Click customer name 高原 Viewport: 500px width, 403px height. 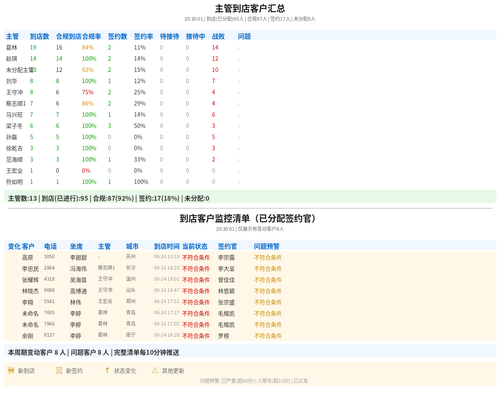click(28, 257)
